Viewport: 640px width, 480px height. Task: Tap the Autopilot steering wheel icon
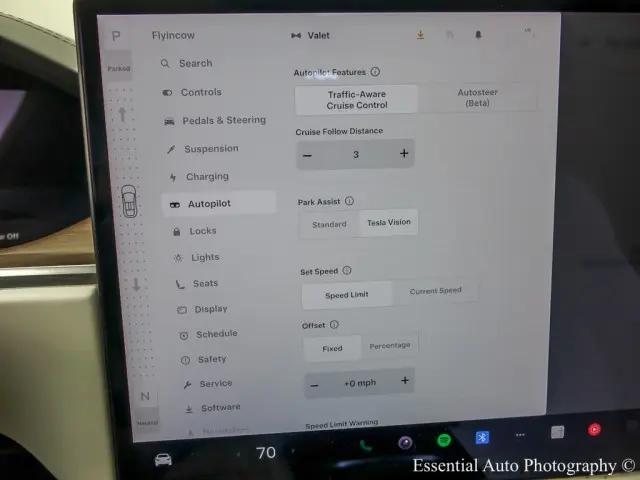(175, 204)
